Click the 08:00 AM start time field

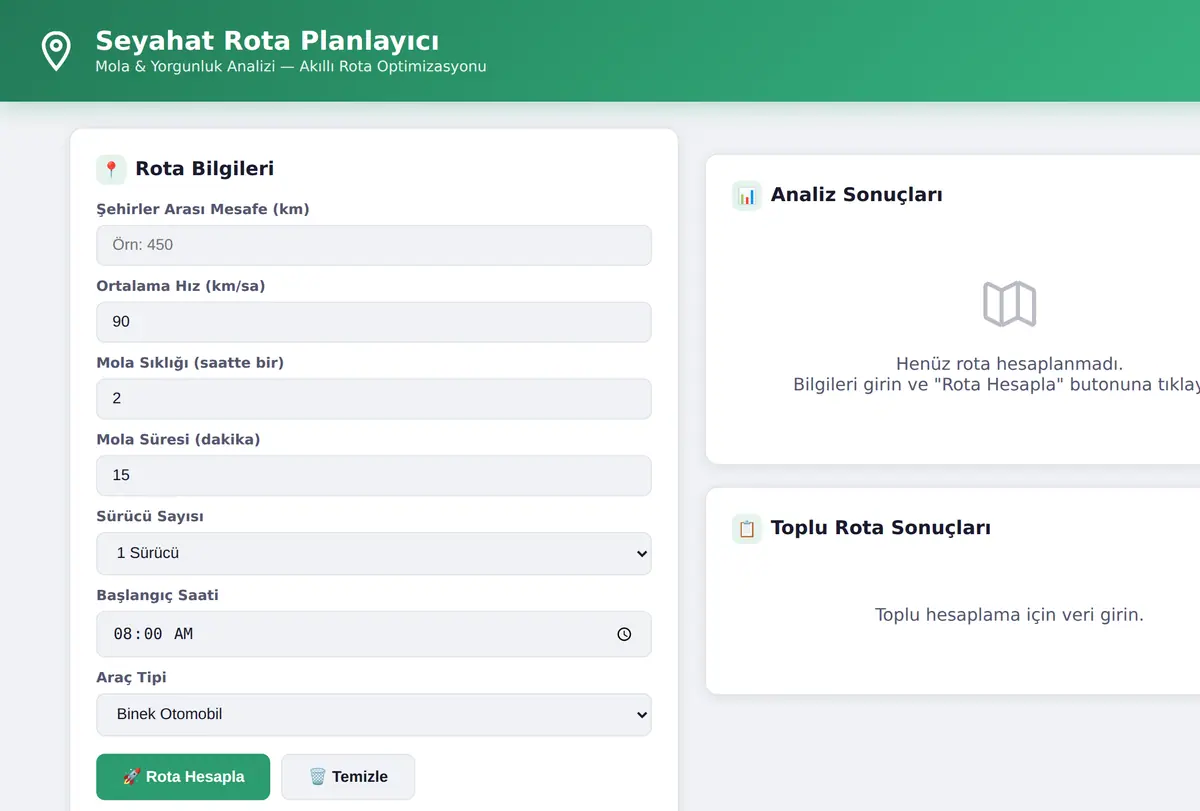click(x=374, y=634)
